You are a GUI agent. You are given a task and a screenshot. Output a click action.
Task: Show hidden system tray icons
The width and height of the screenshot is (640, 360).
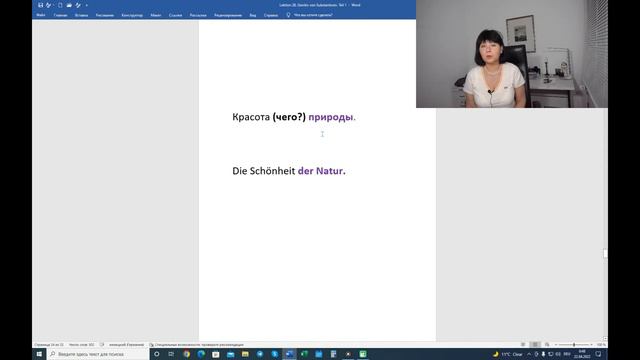click(x=529, y=354)
